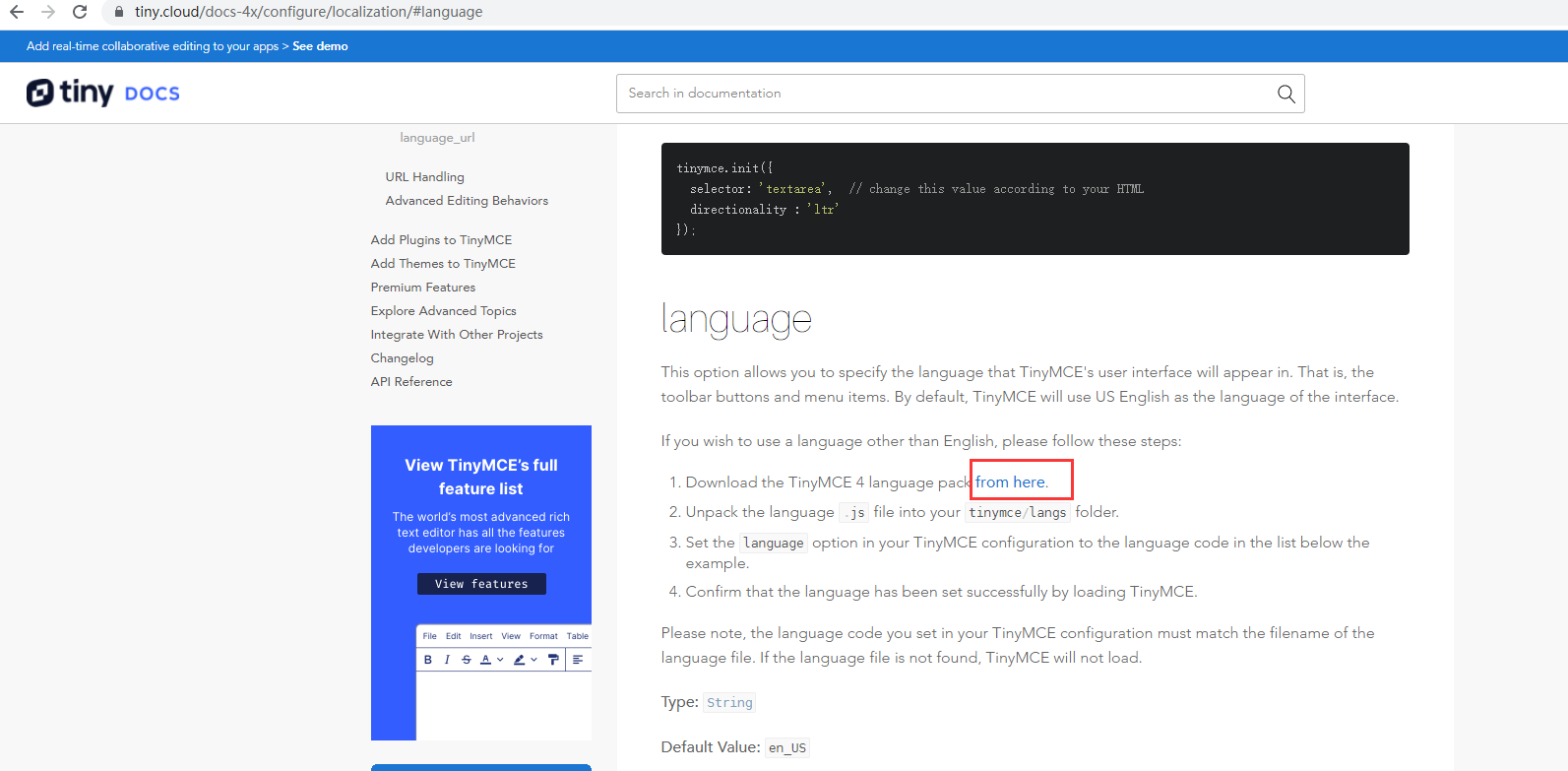Click the Bold icon in editor preview

[428, 660]
